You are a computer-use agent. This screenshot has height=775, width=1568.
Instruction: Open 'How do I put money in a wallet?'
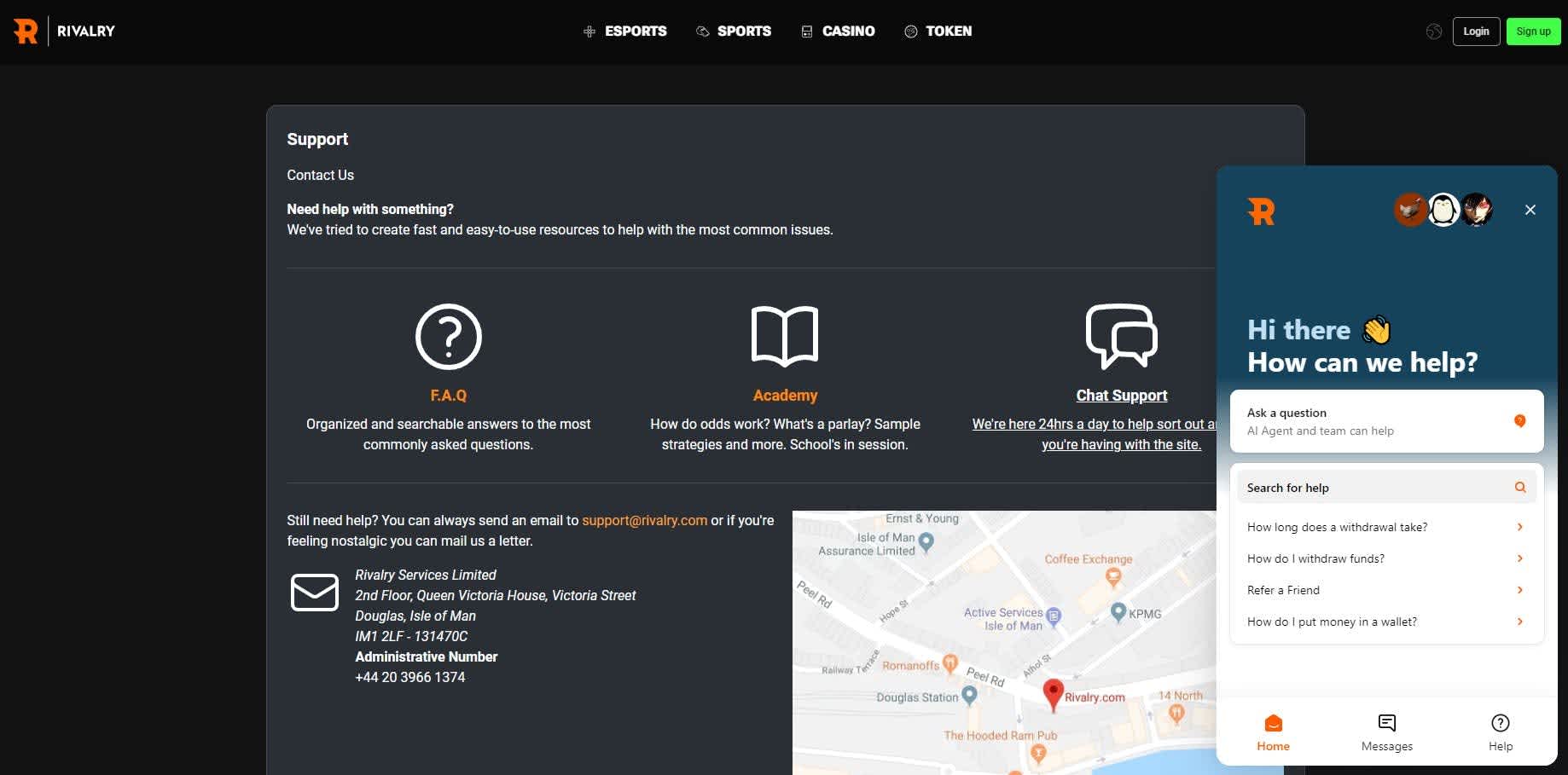1387,622
